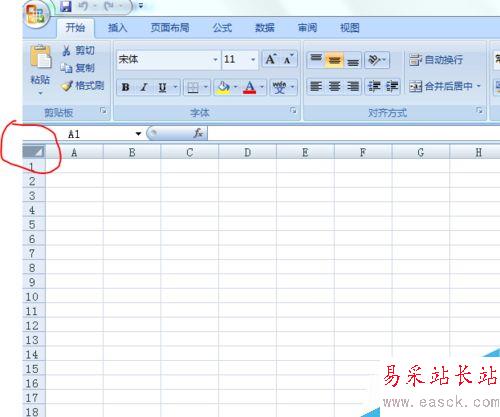Viewport: 500px width, 417px height.
Task: Increase indent icon
Action: point(392,87)
